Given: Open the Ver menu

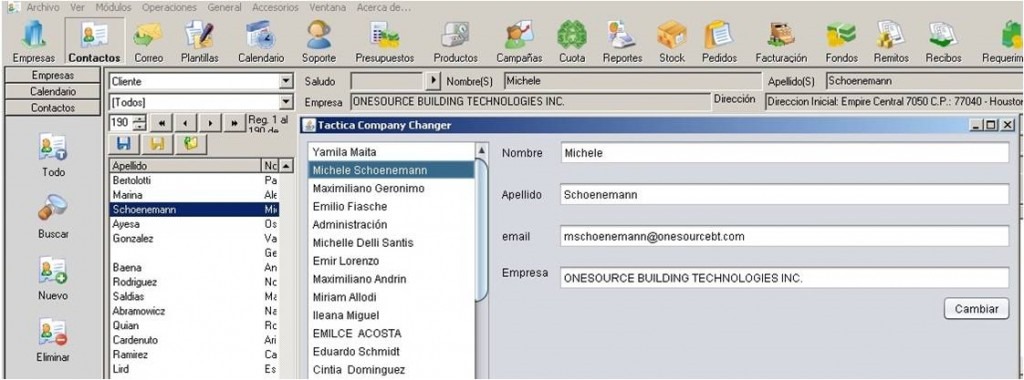Looking at the screenshot, I should (76, 8).
